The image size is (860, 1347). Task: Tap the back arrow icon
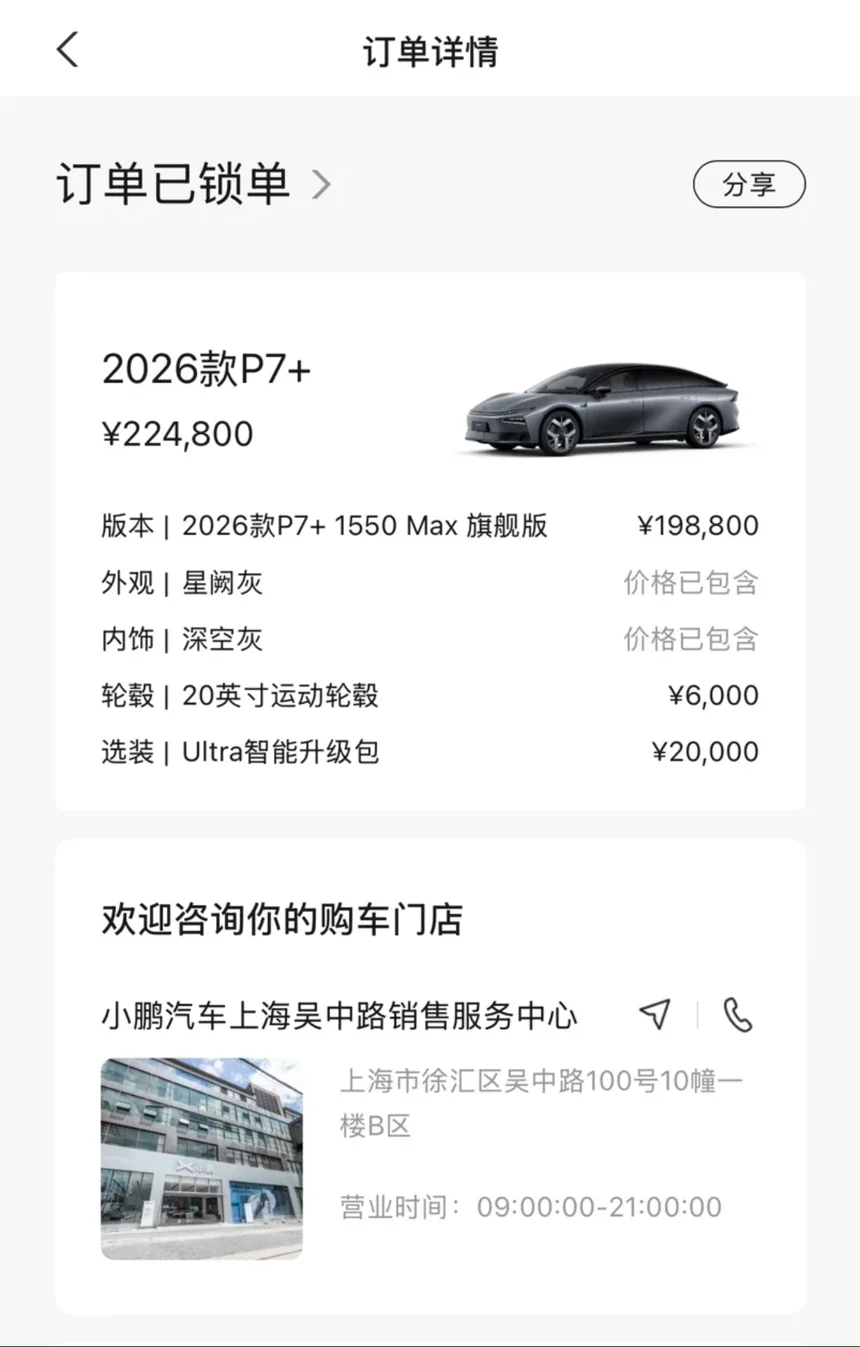[x=67, y=49]
